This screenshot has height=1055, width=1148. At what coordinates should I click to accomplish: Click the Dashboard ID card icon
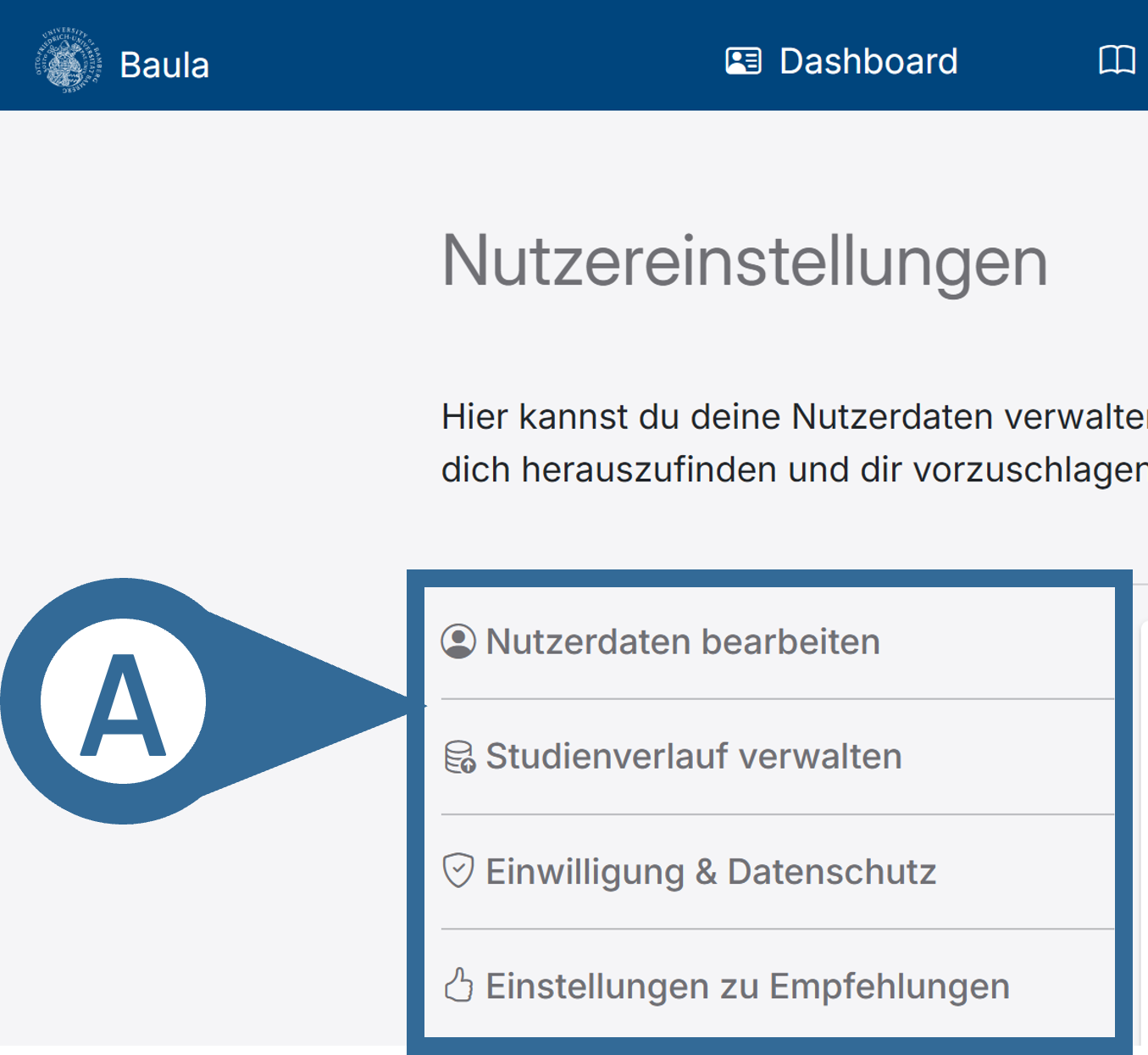point(743,61)
